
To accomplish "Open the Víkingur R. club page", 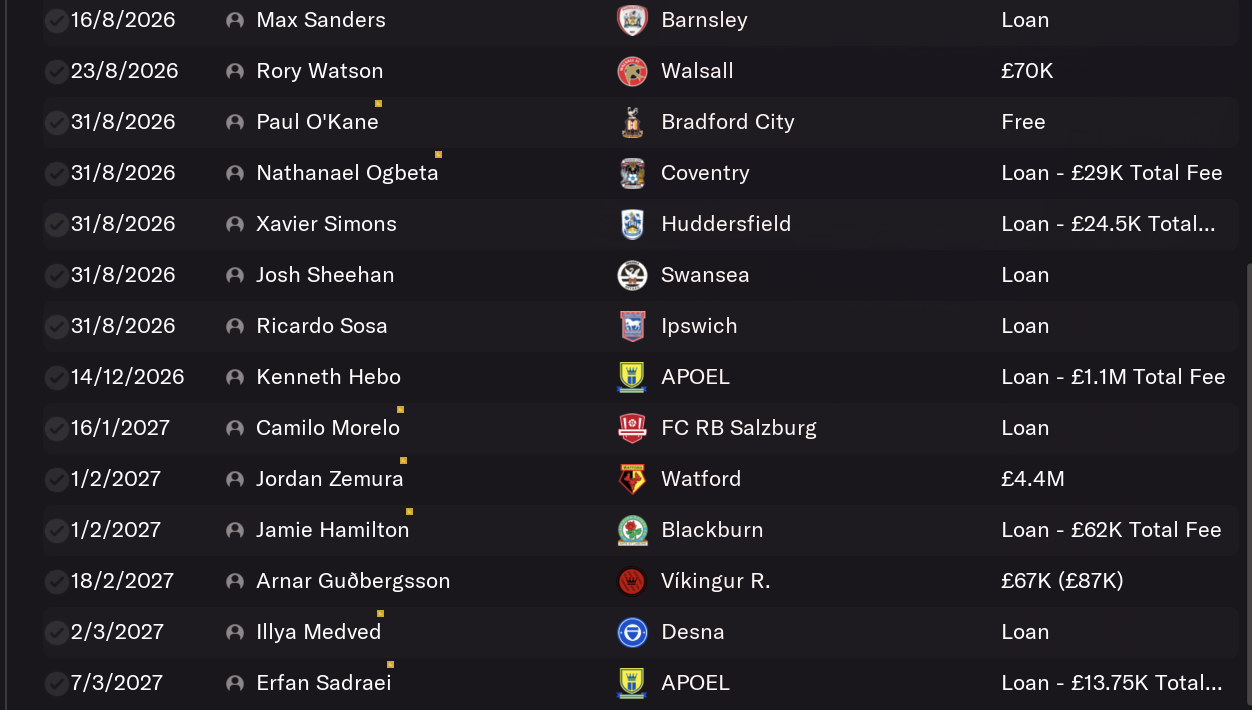I will 715,581.
